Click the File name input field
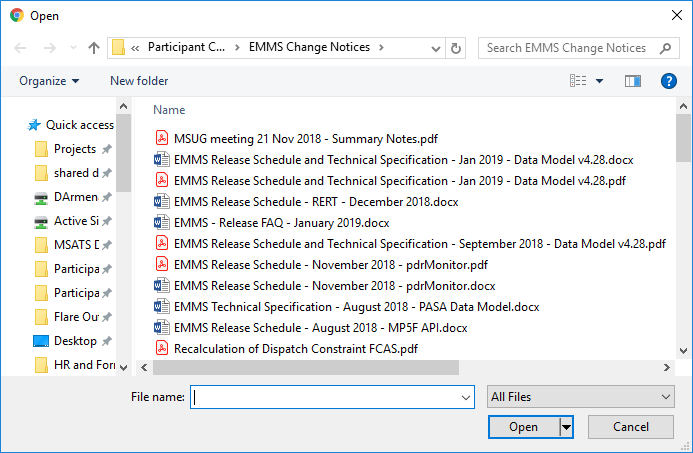This screenshot has width=693, height=453. click(x=332, y=397)
